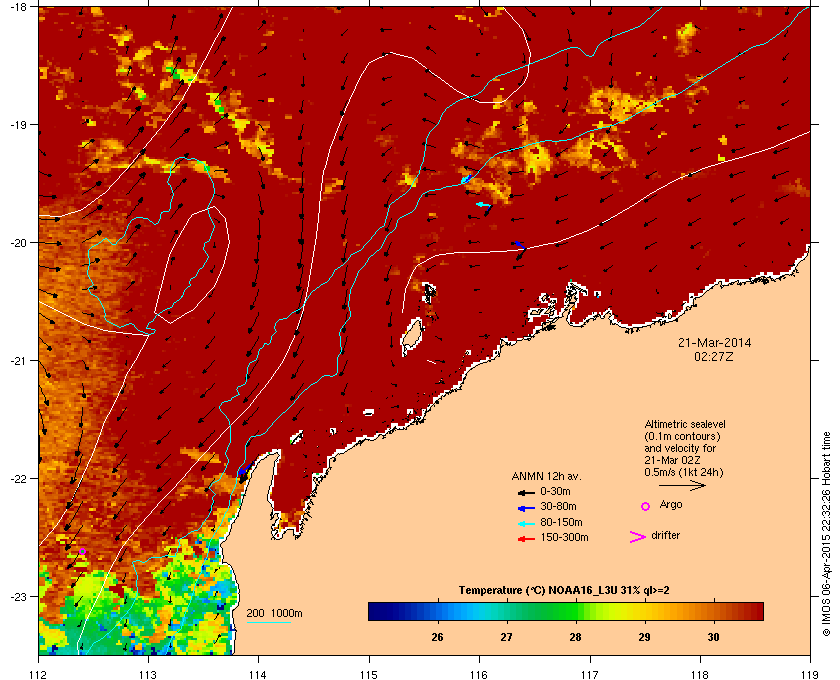
Task: Pick the dark blue end of temperature colorbar
Action: point(375,611)
